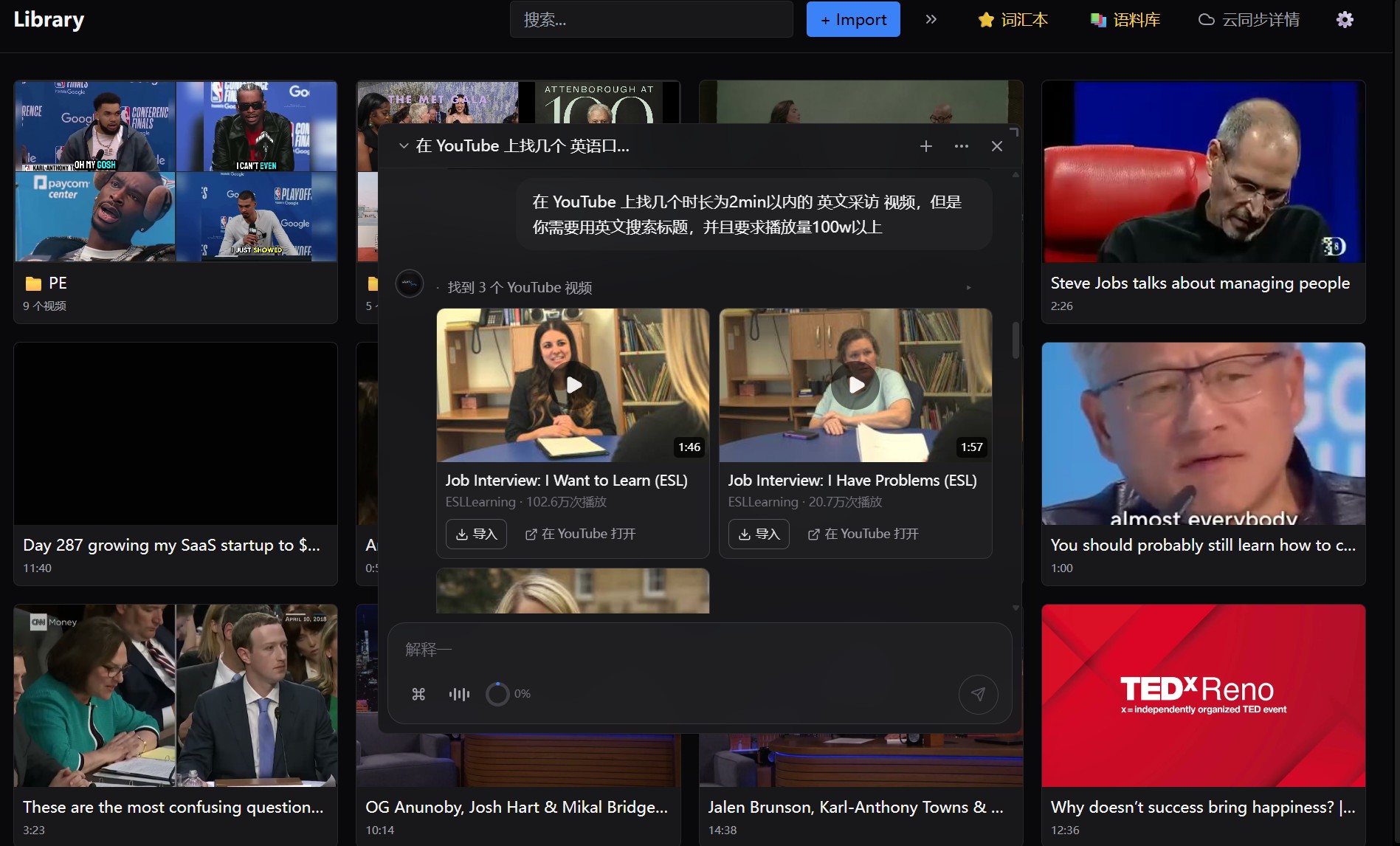
Task: Collapse the chat title chevron
Action: pos(404,146)
